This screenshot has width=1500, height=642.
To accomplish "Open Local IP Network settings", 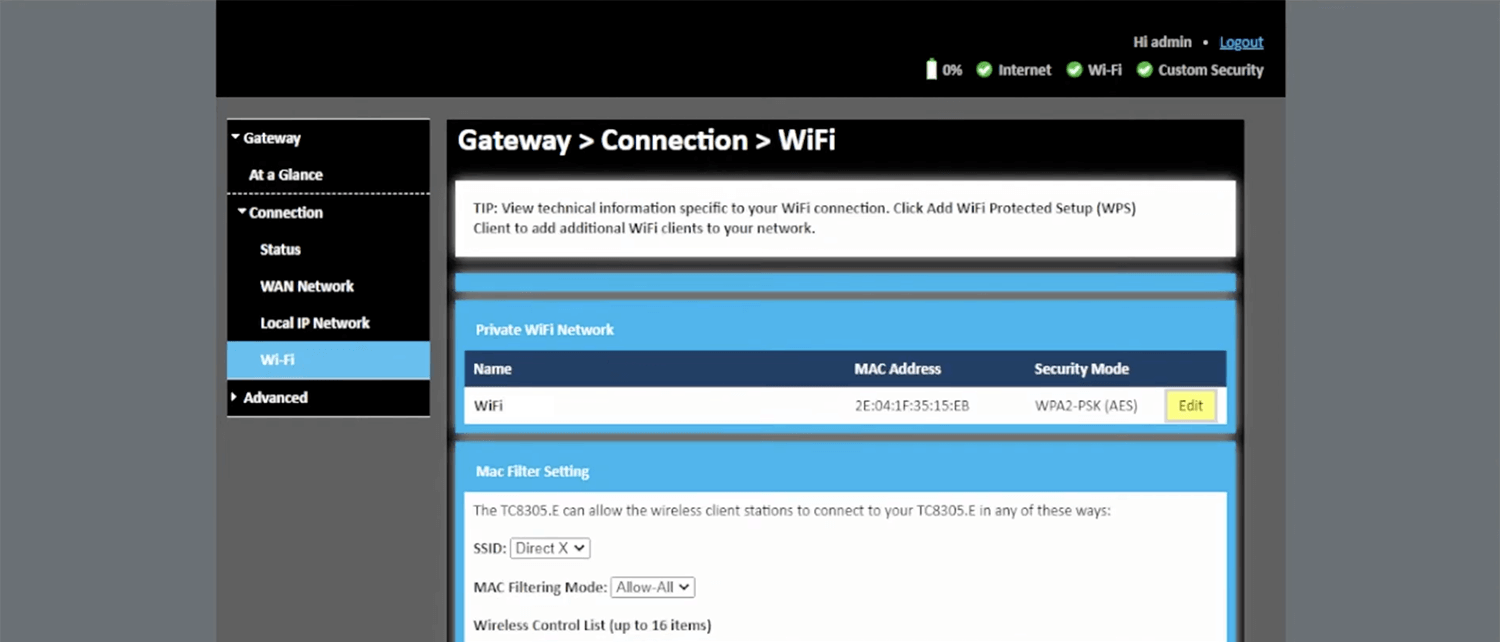I will (x=315, y=323).
